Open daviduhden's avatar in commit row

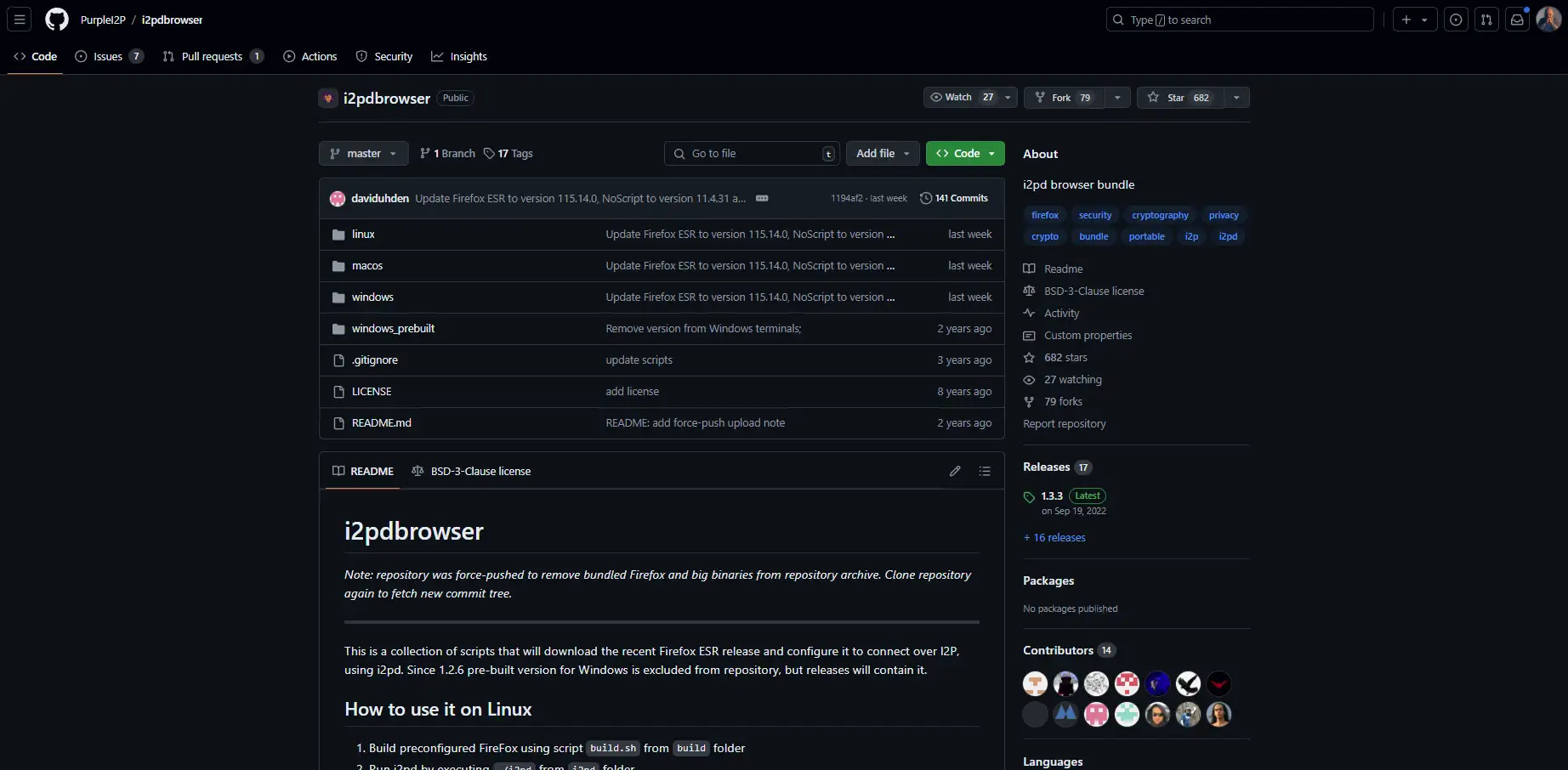pyautogui.click(x=338, y=198)
